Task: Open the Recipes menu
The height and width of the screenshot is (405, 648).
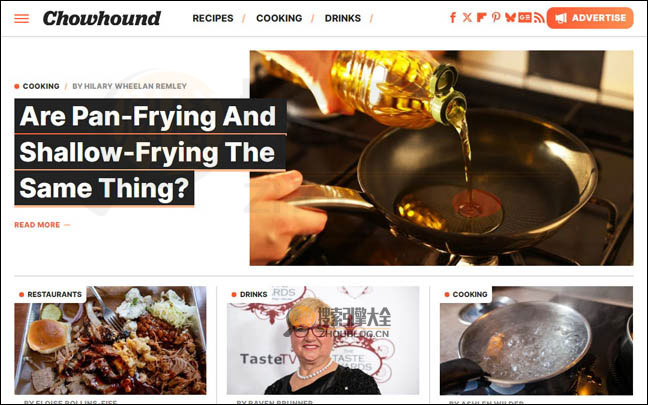Action: 213,18
